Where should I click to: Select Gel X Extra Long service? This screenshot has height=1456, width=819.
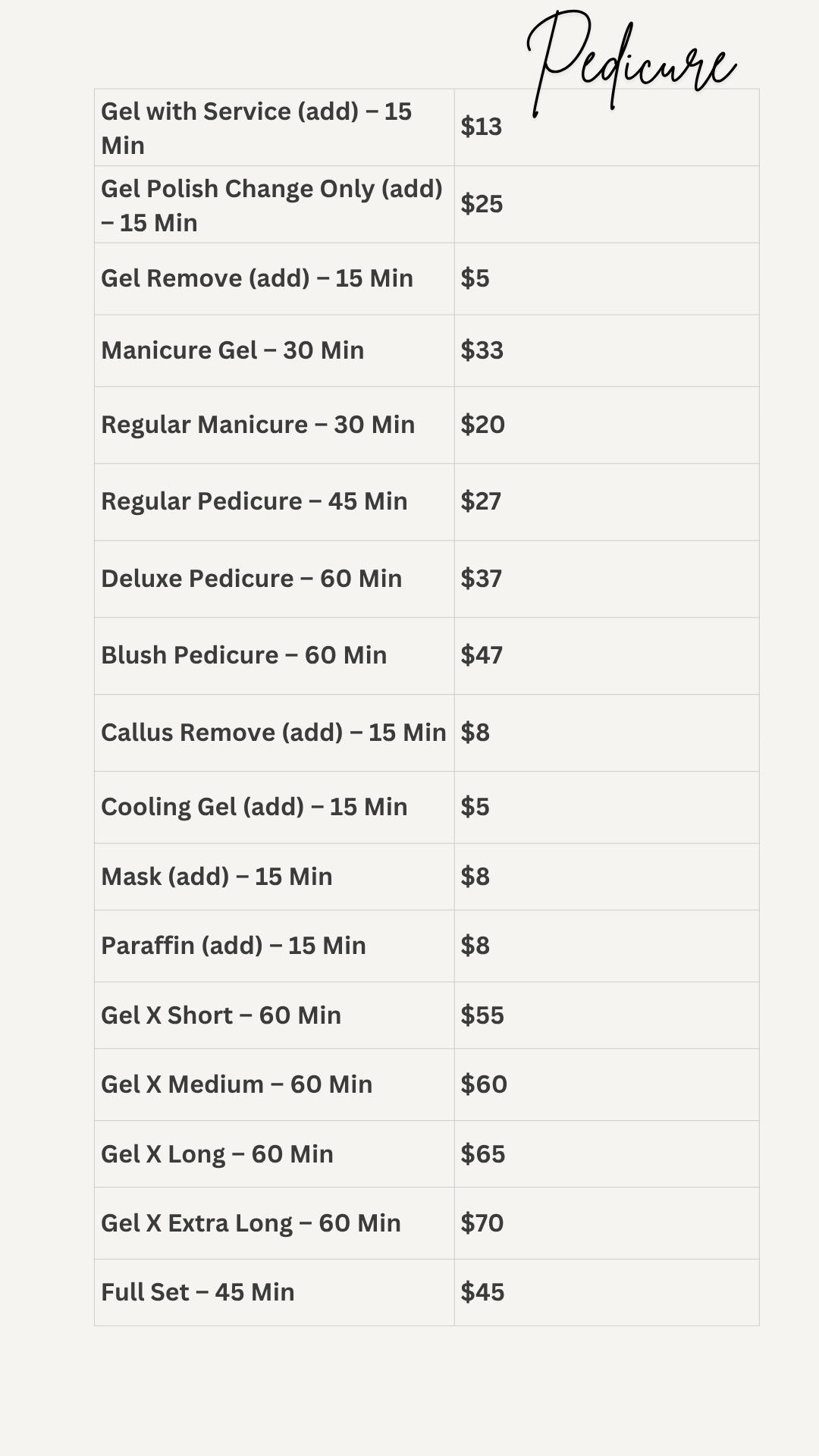(x=250, y=1223)
